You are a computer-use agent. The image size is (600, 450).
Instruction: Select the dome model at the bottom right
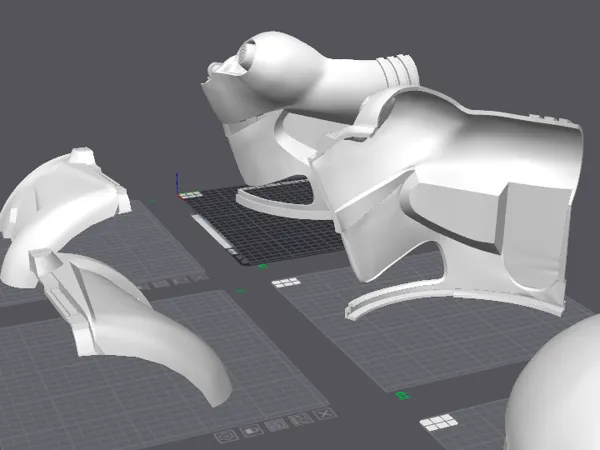559,390
